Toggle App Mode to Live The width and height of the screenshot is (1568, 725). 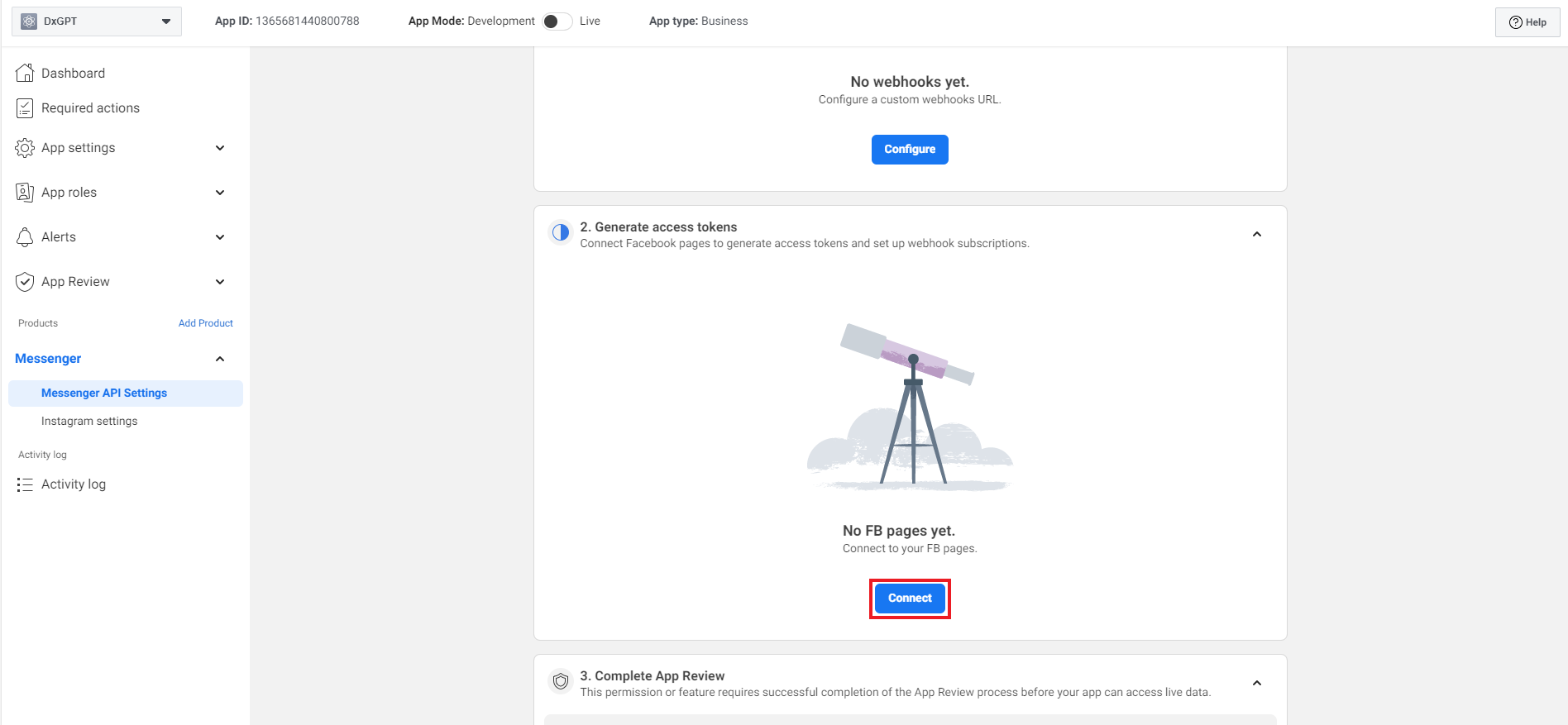(x=557, y=21)
